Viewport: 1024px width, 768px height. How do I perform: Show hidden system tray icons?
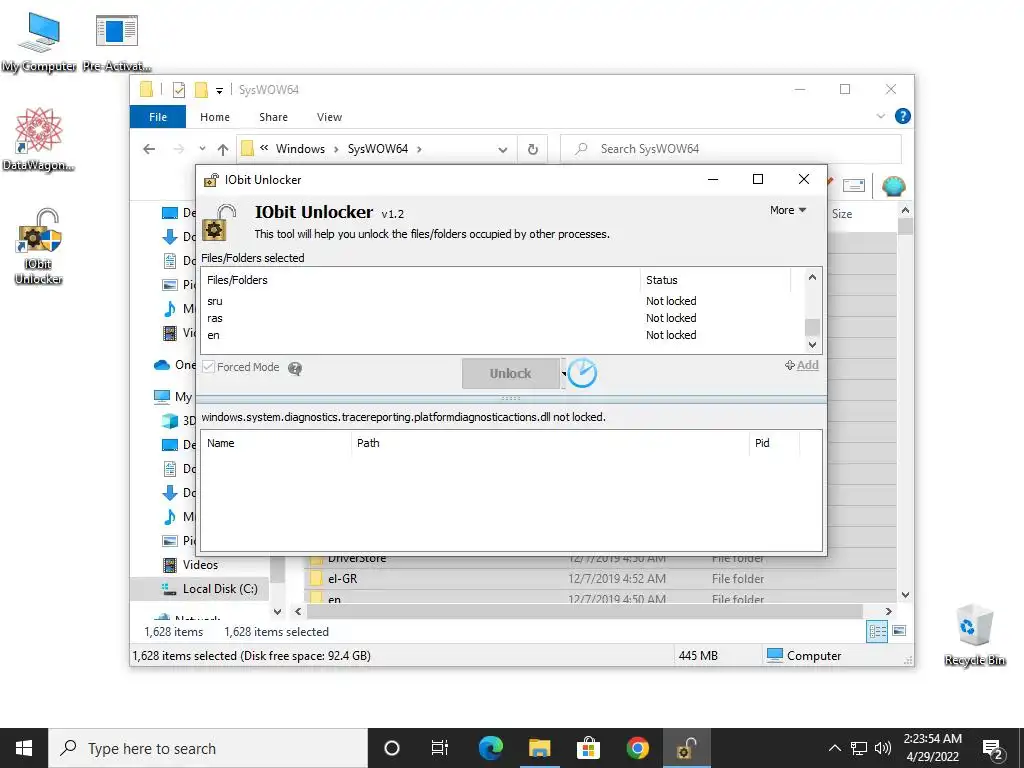point(835,748)
